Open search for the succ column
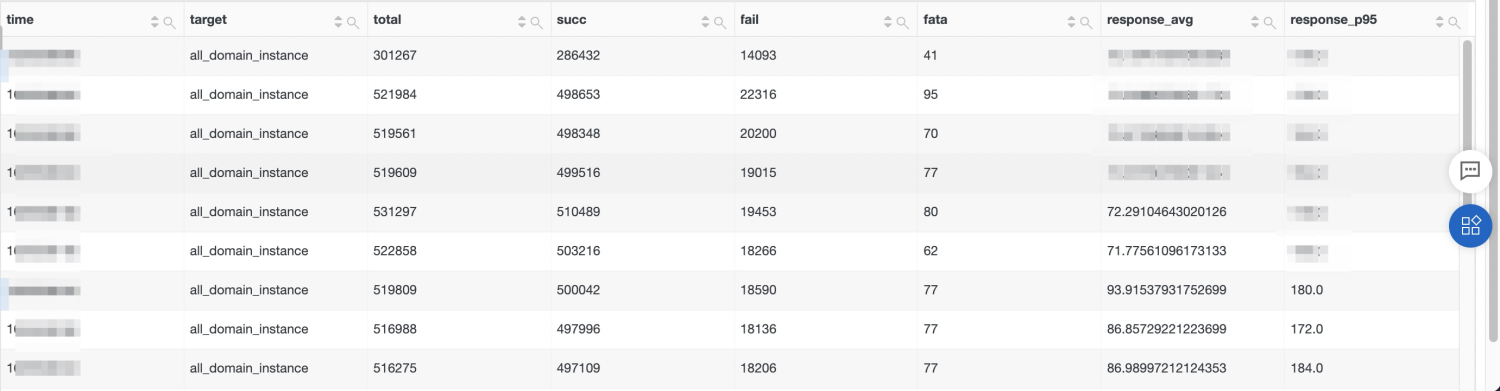Image resolution: width=1500 pixels, height=391 pixels. click(720, 22)
